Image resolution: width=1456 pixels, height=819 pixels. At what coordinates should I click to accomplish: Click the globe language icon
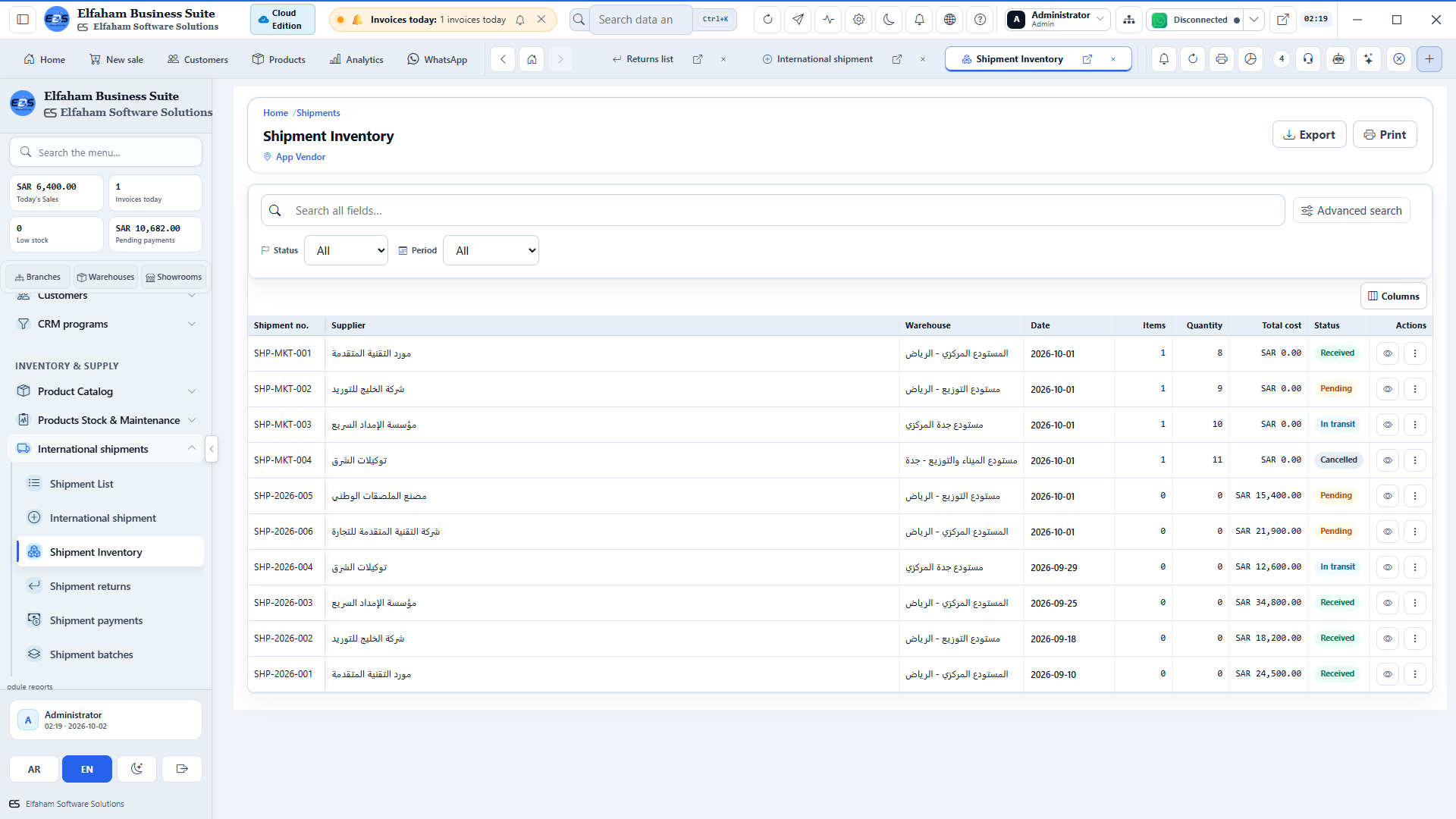point(949,20)
